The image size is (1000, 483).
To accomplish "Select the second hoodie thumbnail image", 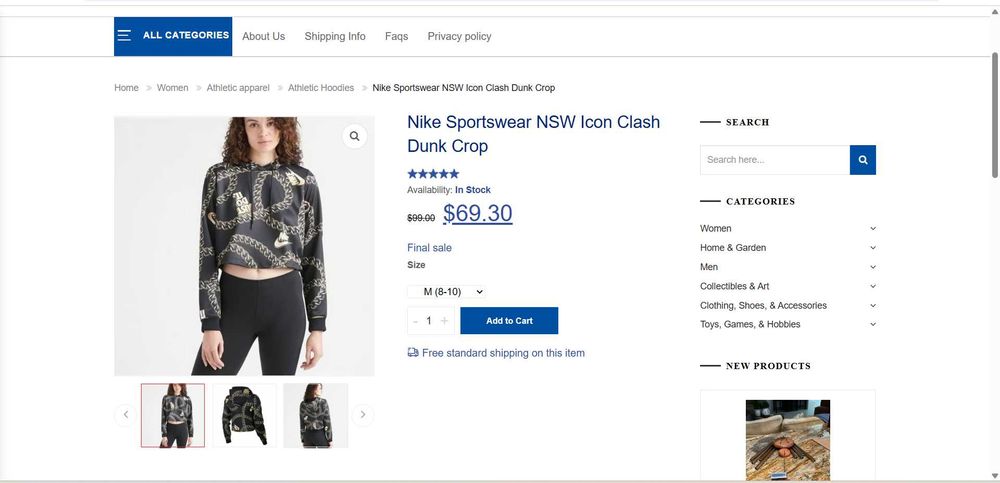I will 244,415.
